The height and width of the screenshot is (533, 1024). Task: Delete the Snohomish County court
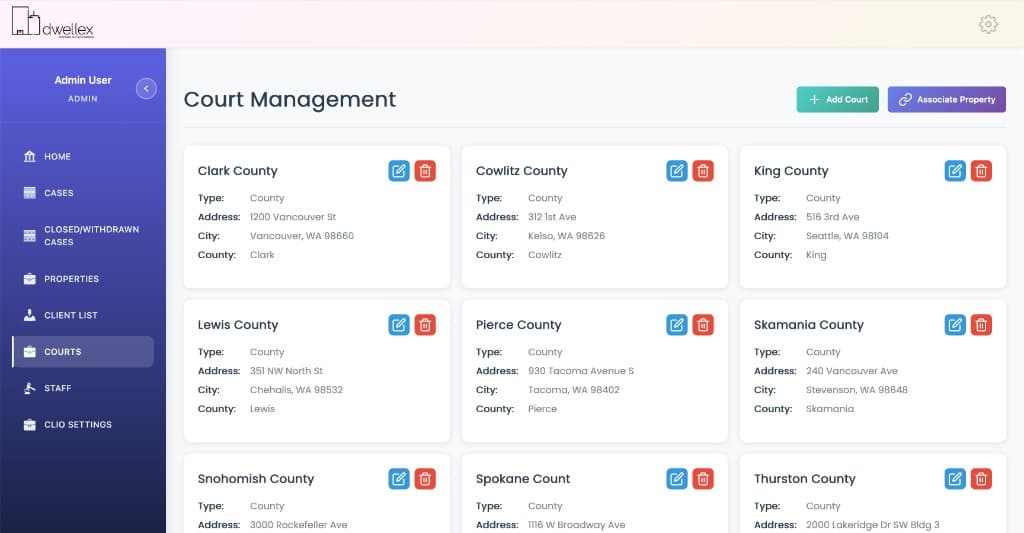point(425,479)
